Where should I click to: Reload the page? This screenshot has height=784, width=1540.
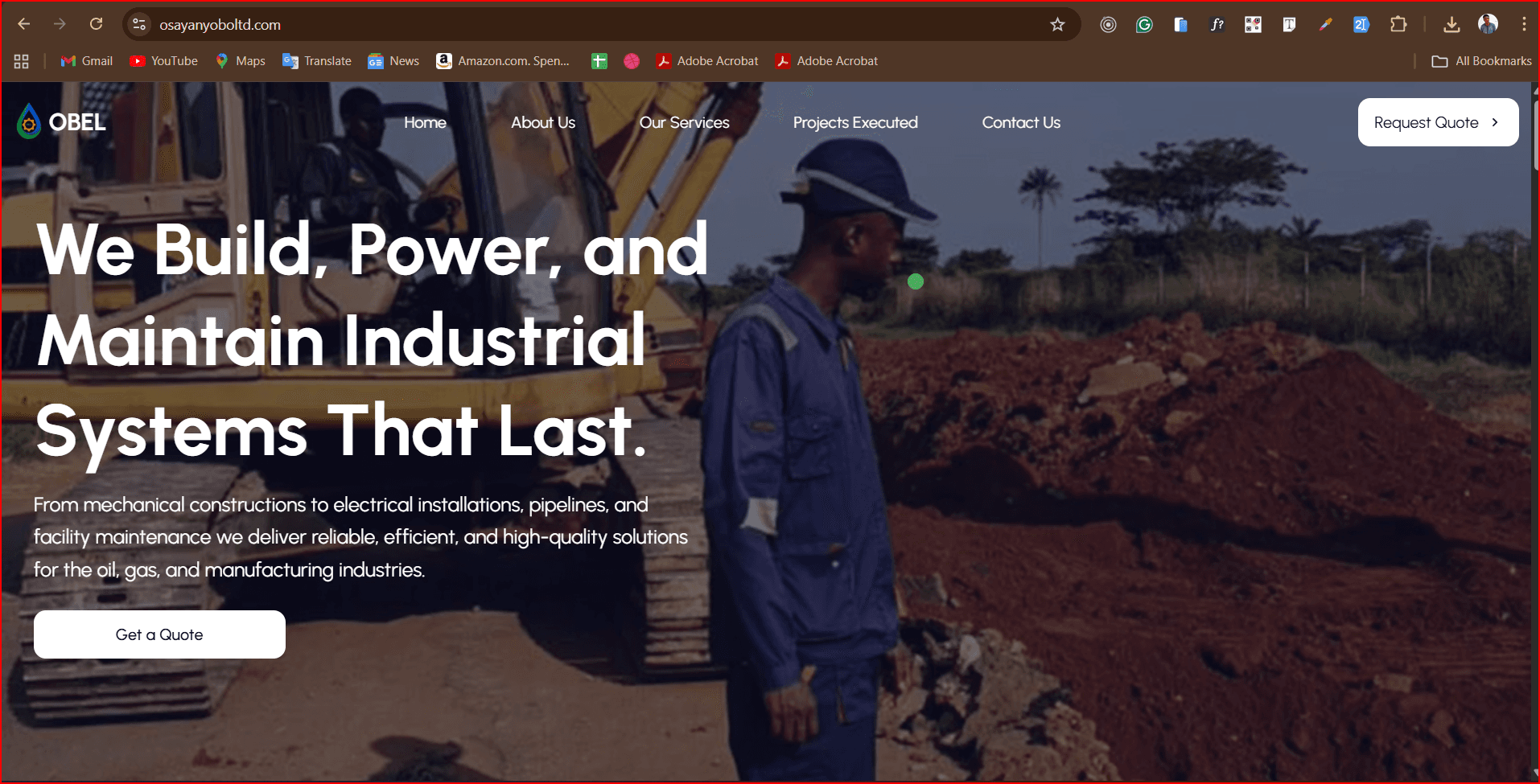tap(96, 24)
